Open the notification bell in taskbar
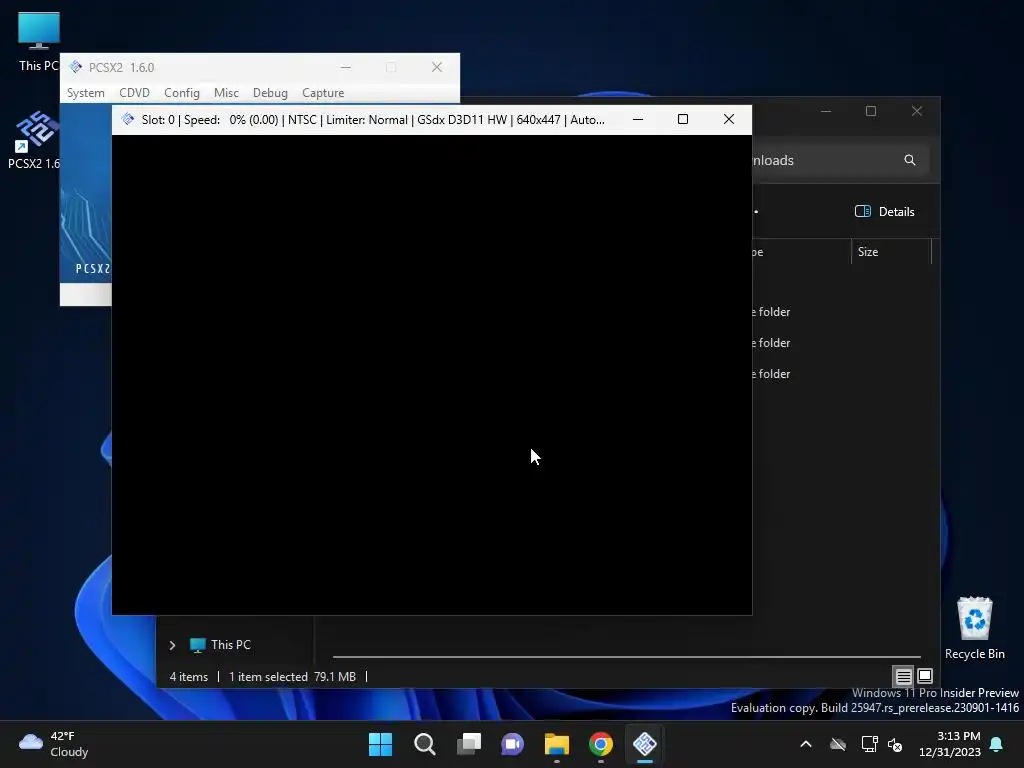 click(997, 744)
